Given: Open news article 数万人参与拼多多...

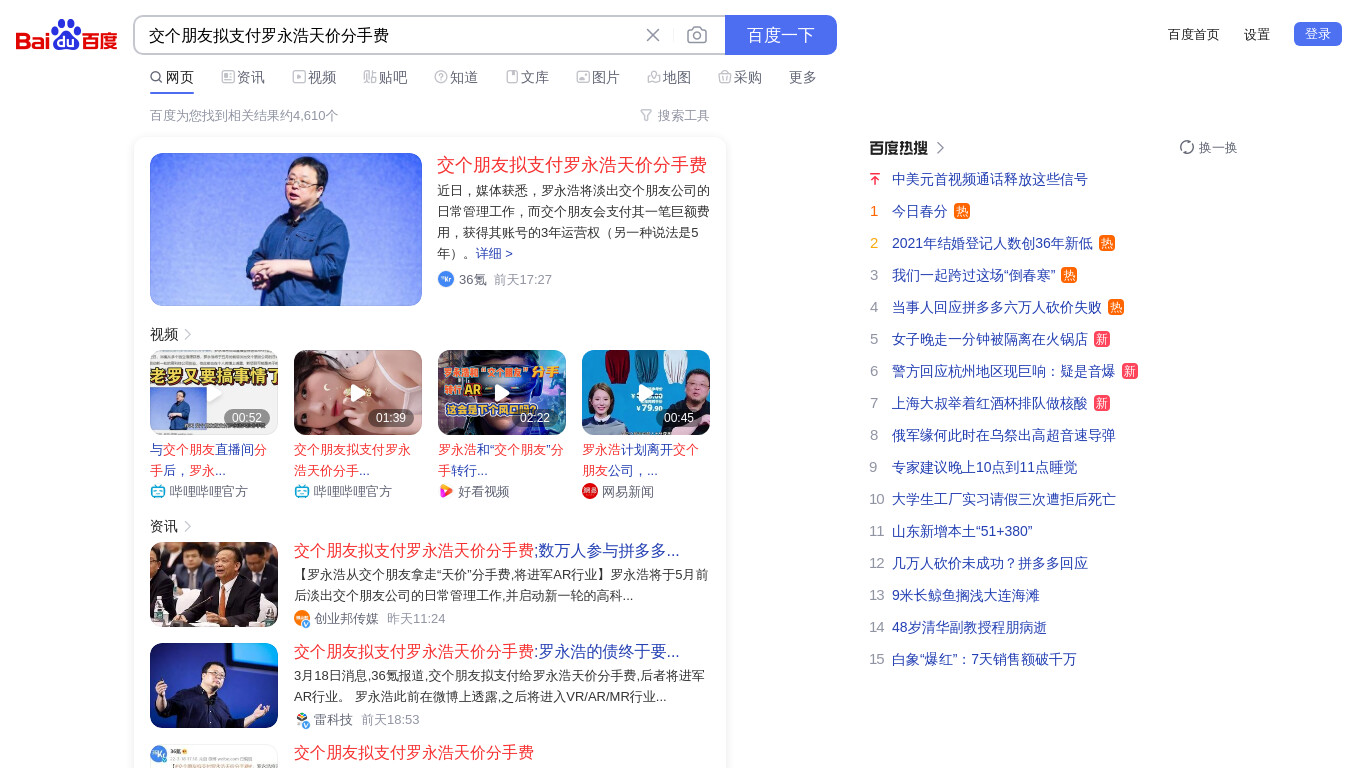Looking at the screenshot, I should [487, 550].
